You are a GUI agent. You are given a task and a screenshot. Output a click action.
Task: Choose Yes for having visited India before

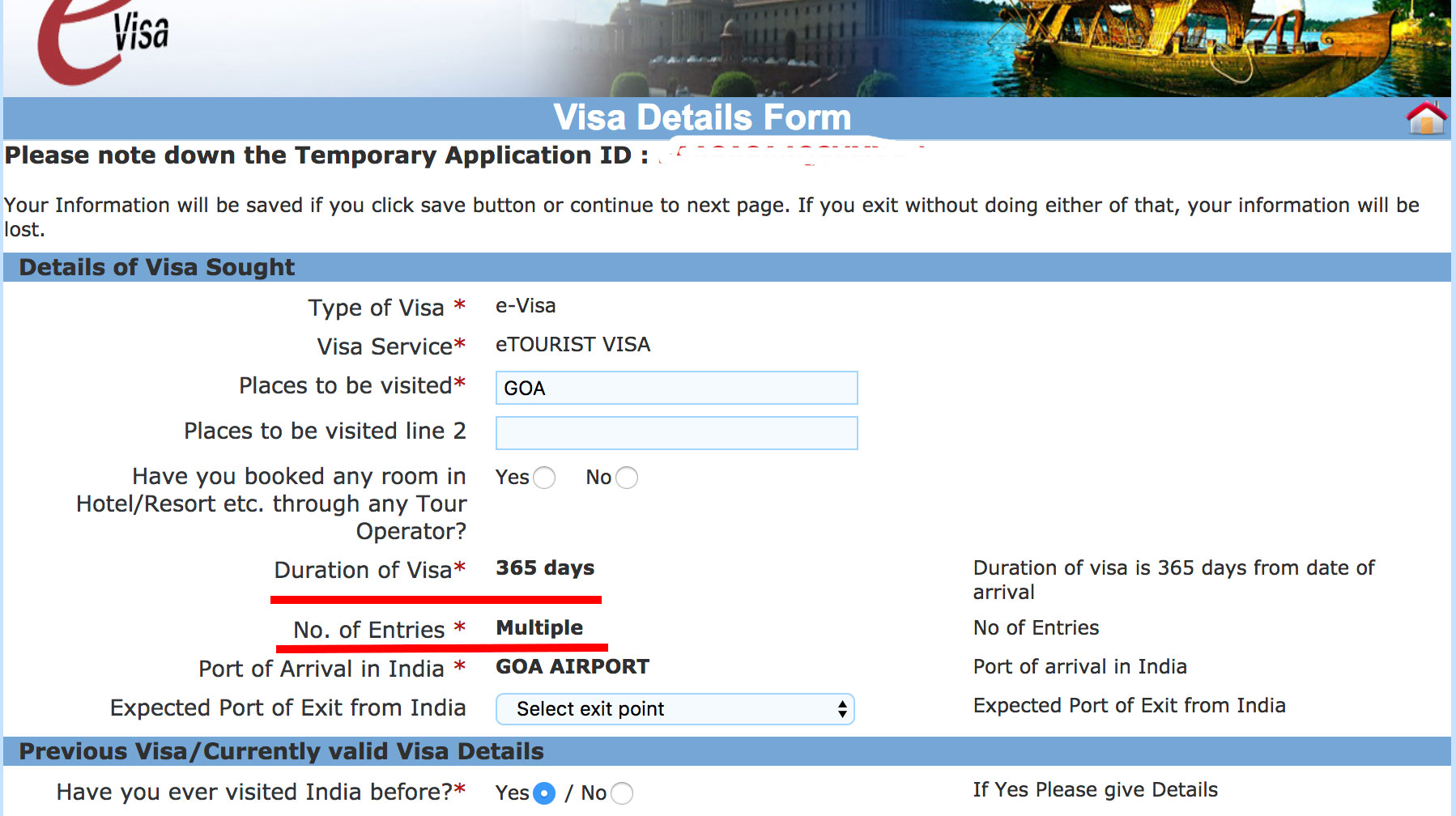tap(544, 793)
